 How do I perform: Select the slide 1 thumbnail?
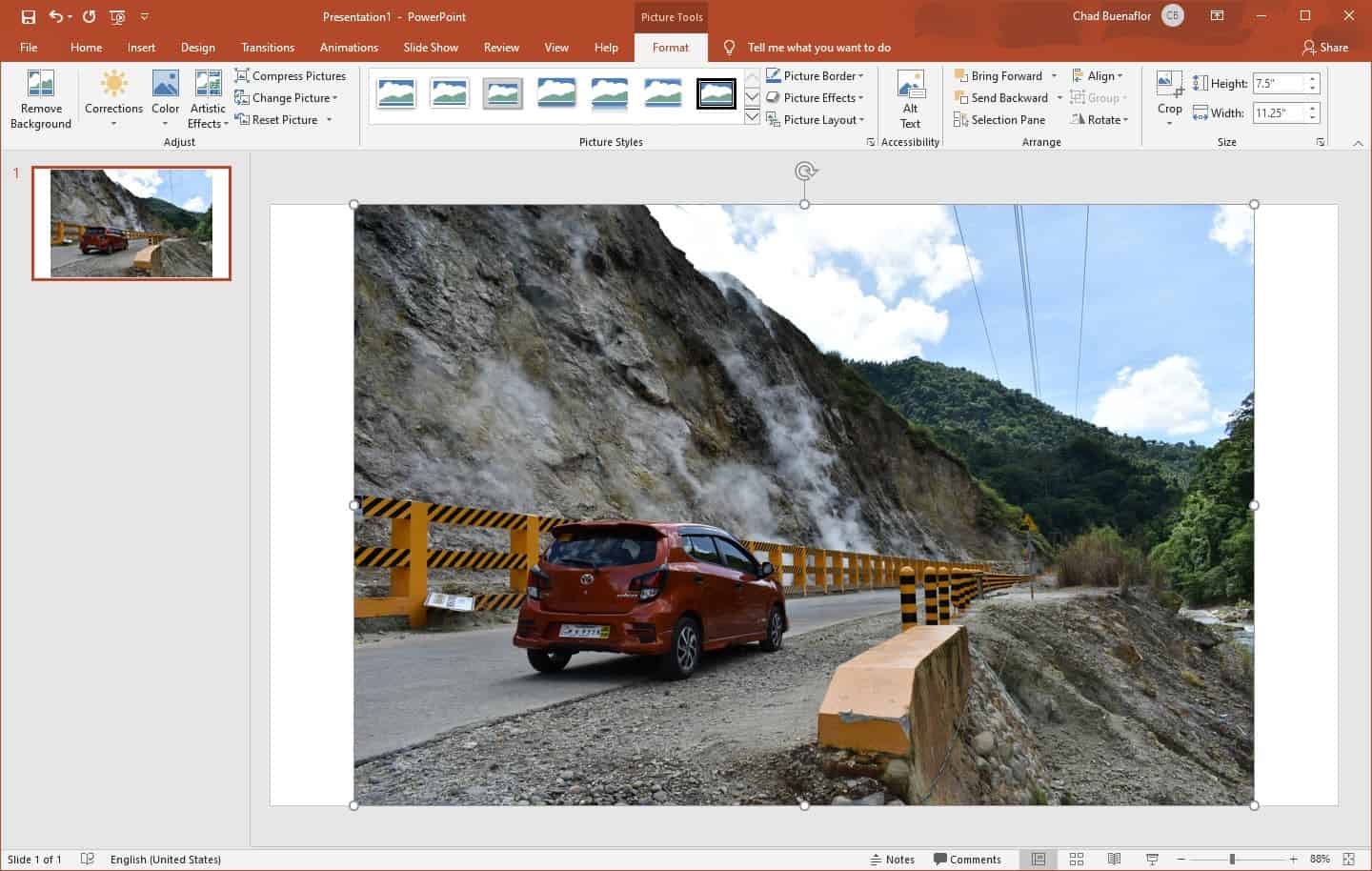point(131,223)
